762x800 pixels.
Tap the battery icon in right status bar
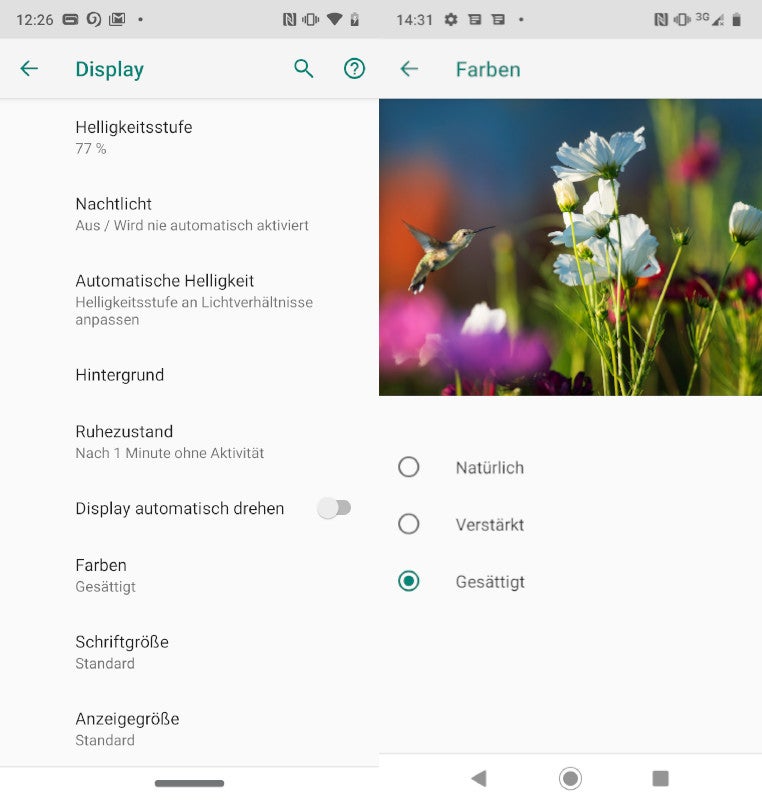(x=736, y=19)
